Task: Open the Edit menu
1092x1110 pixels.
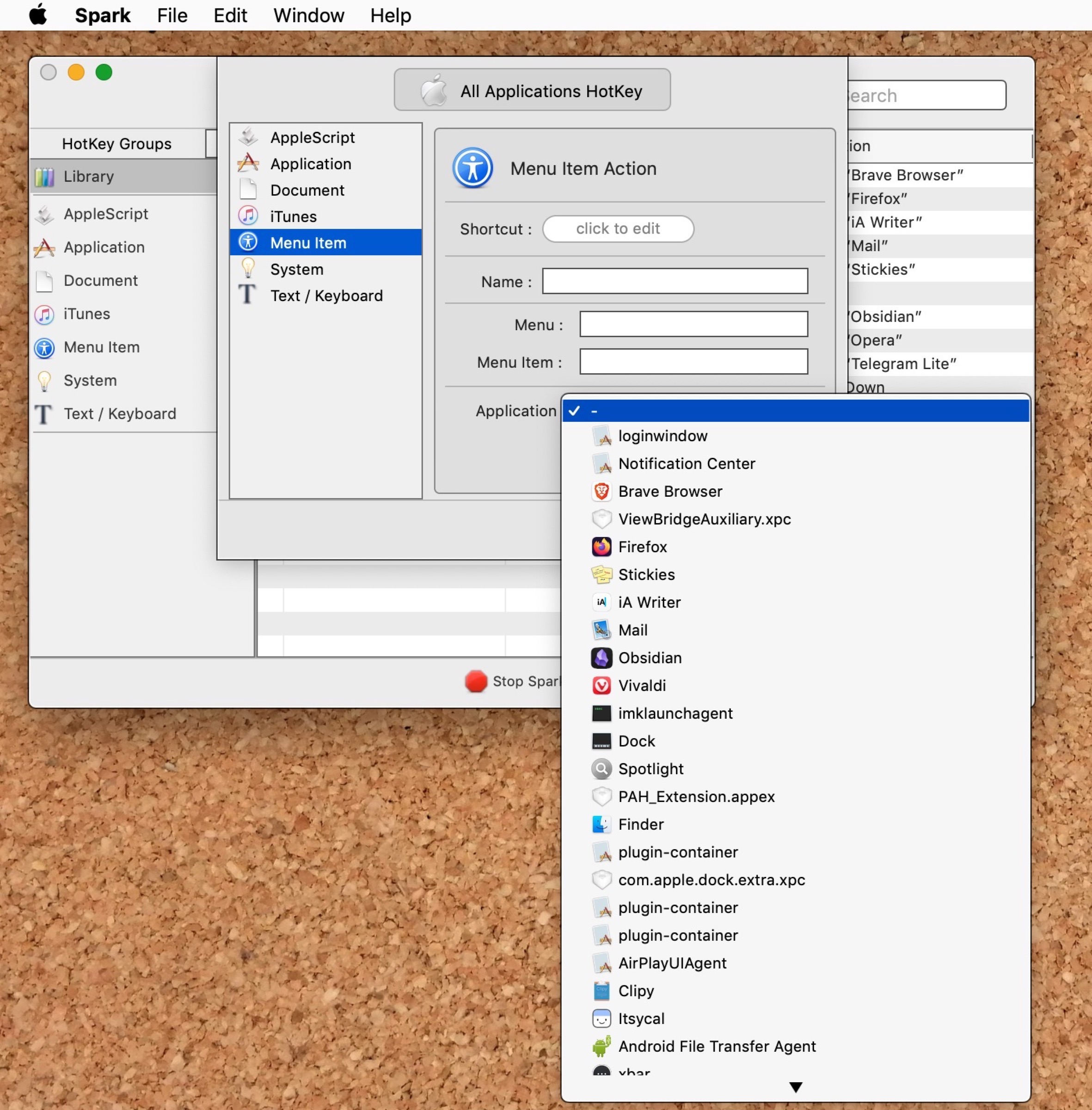Action: click(230, 15)
